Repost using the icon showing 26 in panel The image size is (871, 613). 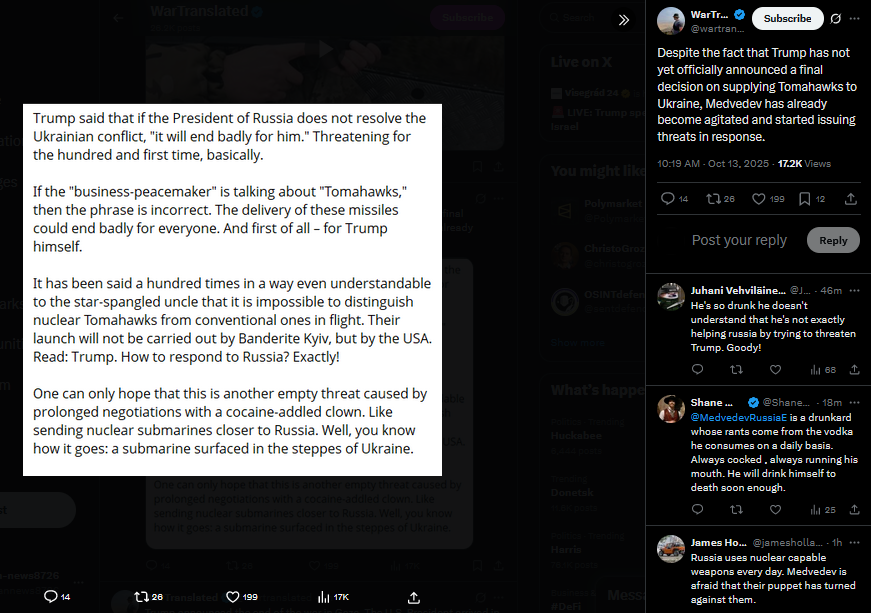[720, 199]
